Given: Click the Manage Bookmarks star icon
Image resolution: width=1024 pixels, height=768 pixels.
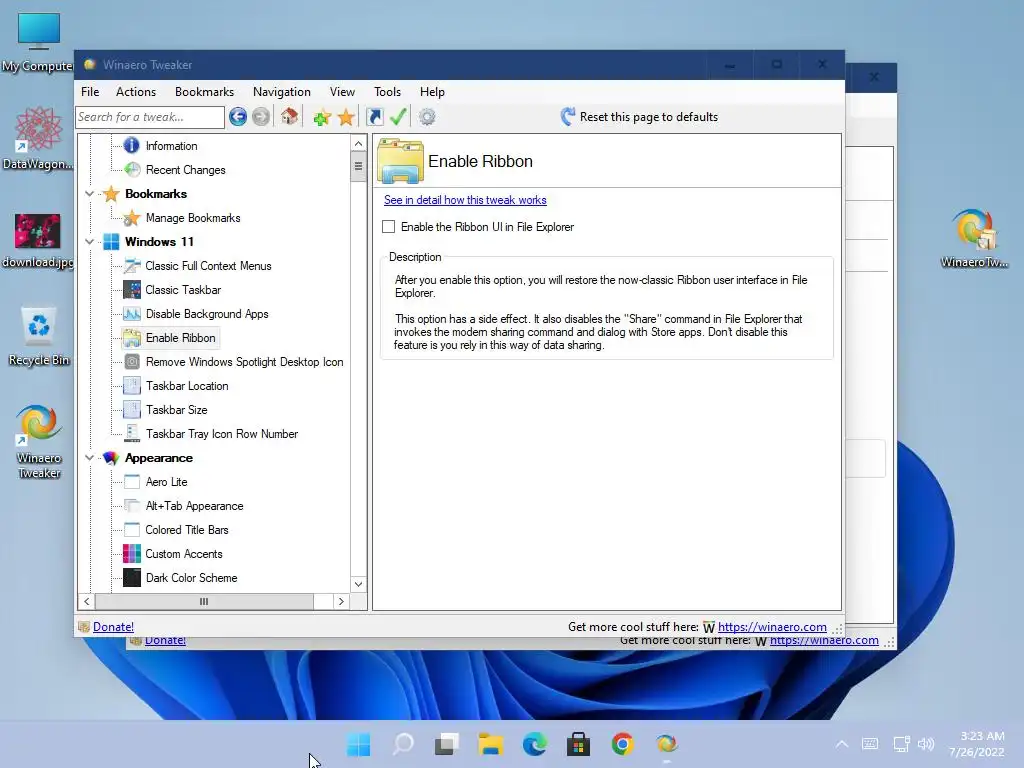Looking at the screenshot, I should tap(132, 217).
